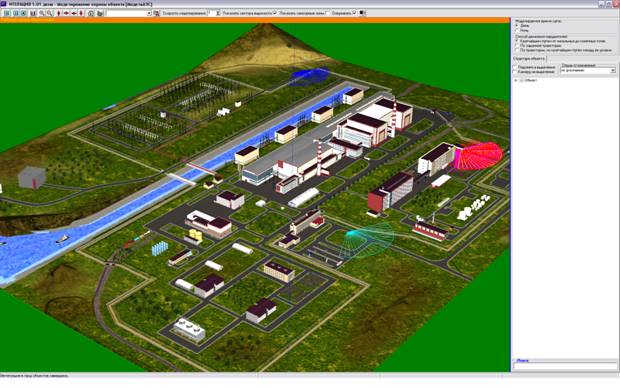Select the 'День' radio button
This screenshot has width=620, height=388.
pyautogui.click(x=517, y=25)
